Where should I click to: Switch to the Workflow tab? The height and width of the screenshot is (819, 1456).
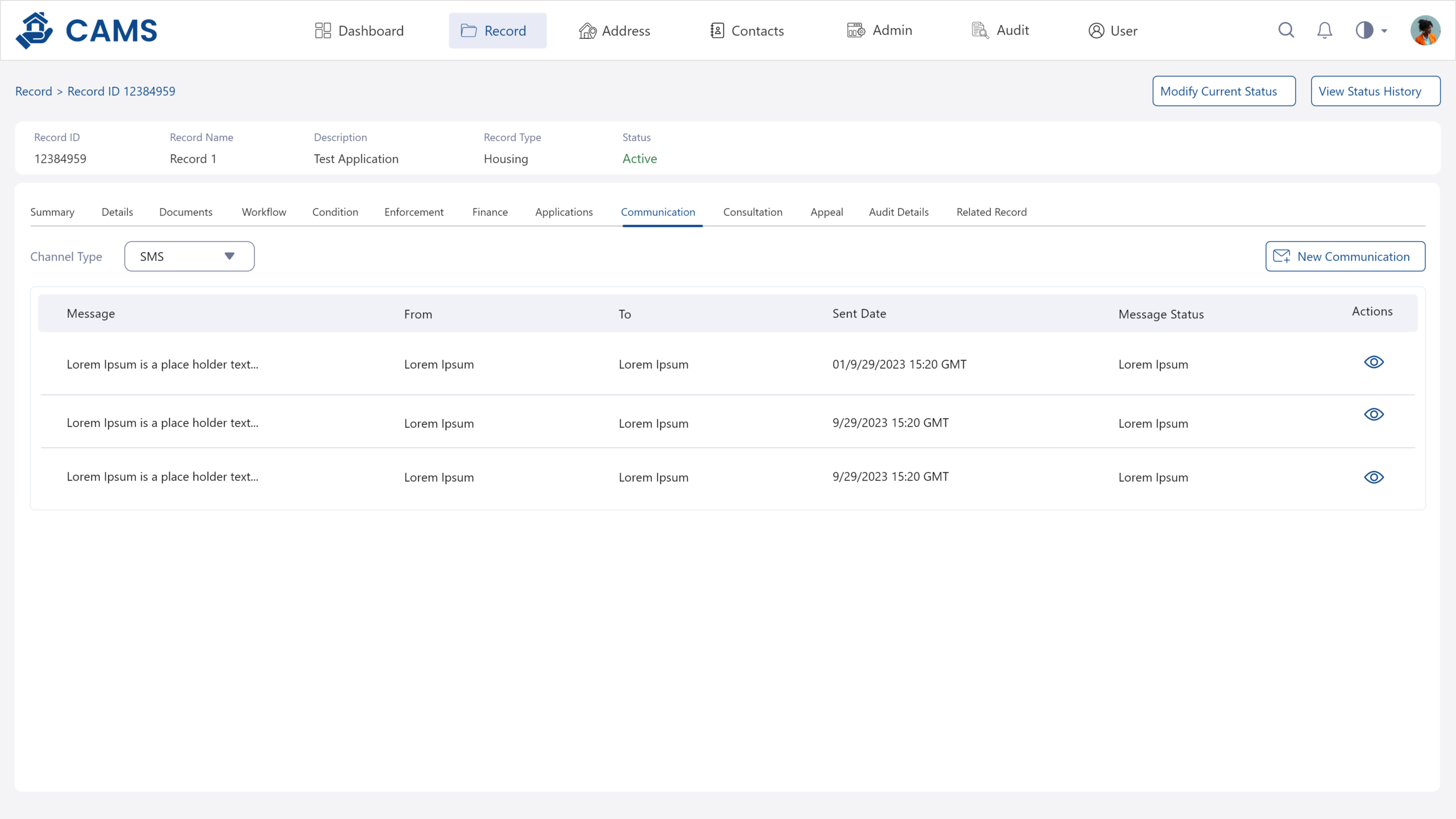pyautogui.click(x=264, y=212)
